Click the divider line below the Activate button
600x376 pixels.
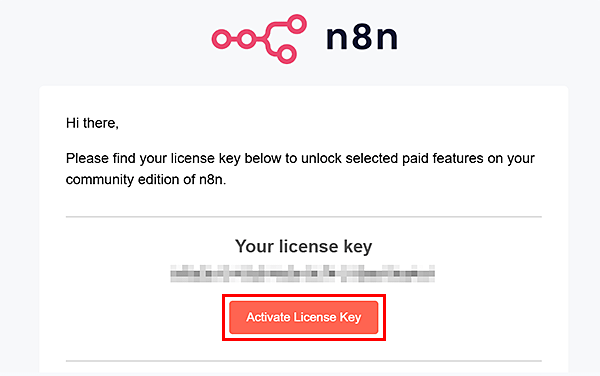click(x=303, y=361)
